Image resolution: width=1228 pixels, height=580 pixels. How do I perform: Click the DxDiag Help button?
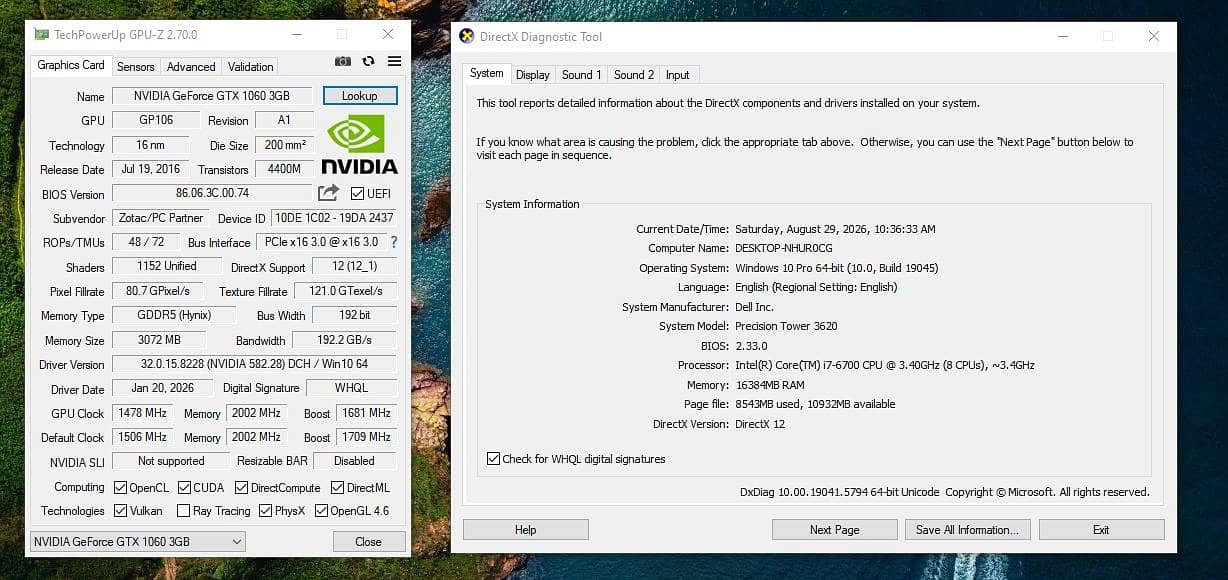pyautogui.click(x=526, y=530)
